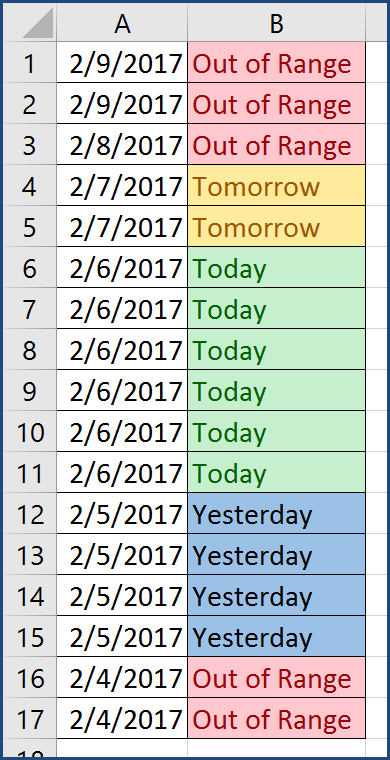Select column B header
390x760 pixels.
pos(276,23)
